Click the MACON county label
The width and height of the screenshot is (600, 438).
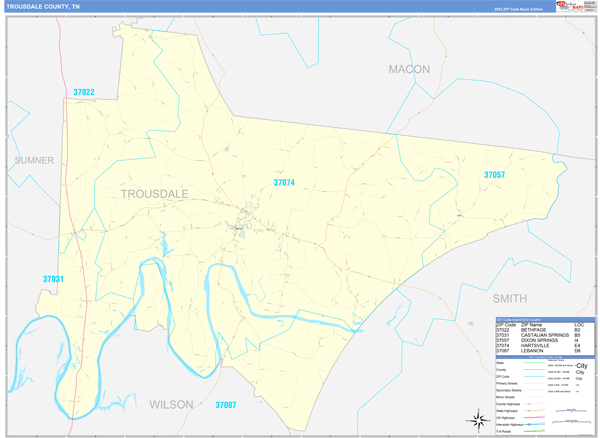click(x=409, y=69)
